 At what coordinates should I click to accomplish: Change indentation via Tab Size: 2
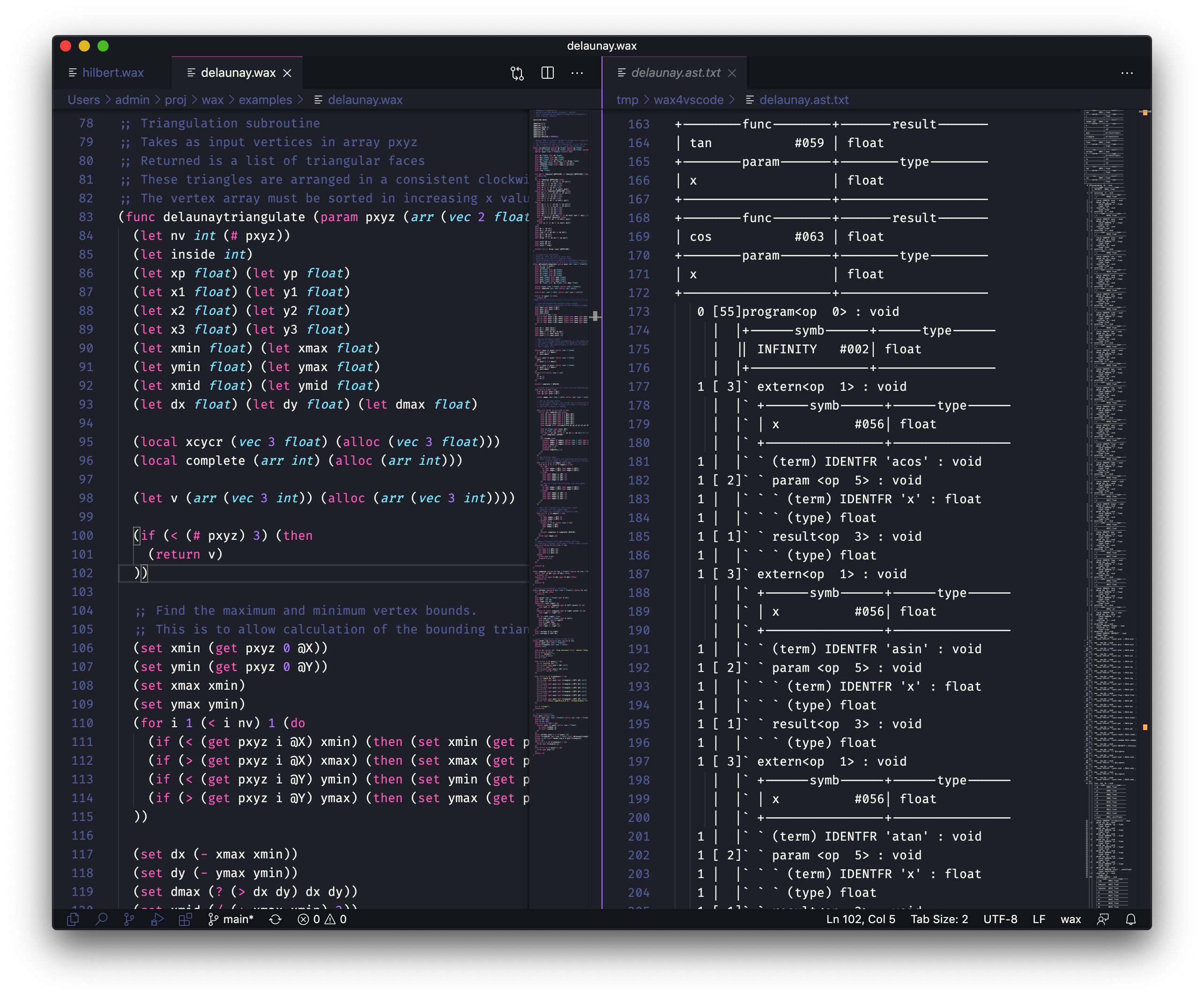tap(939, 919)
